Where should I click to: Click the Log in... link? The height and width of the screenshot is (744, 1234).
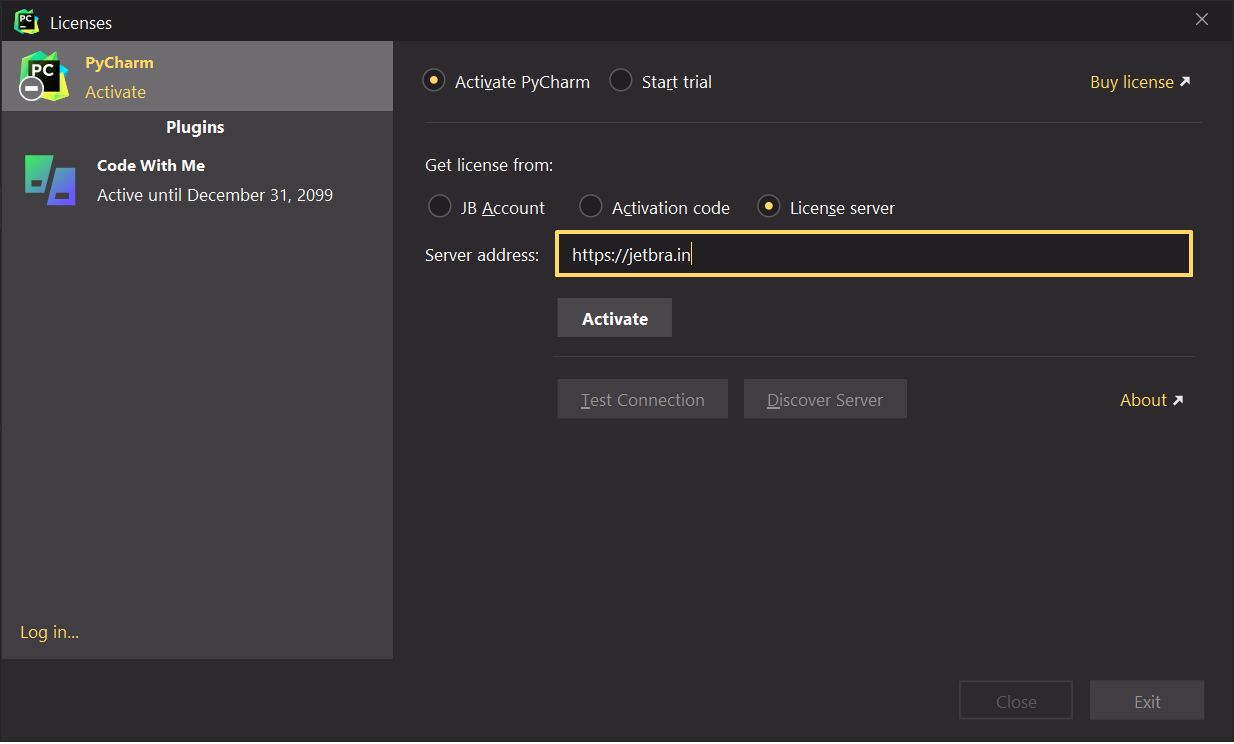click(49, 632)
